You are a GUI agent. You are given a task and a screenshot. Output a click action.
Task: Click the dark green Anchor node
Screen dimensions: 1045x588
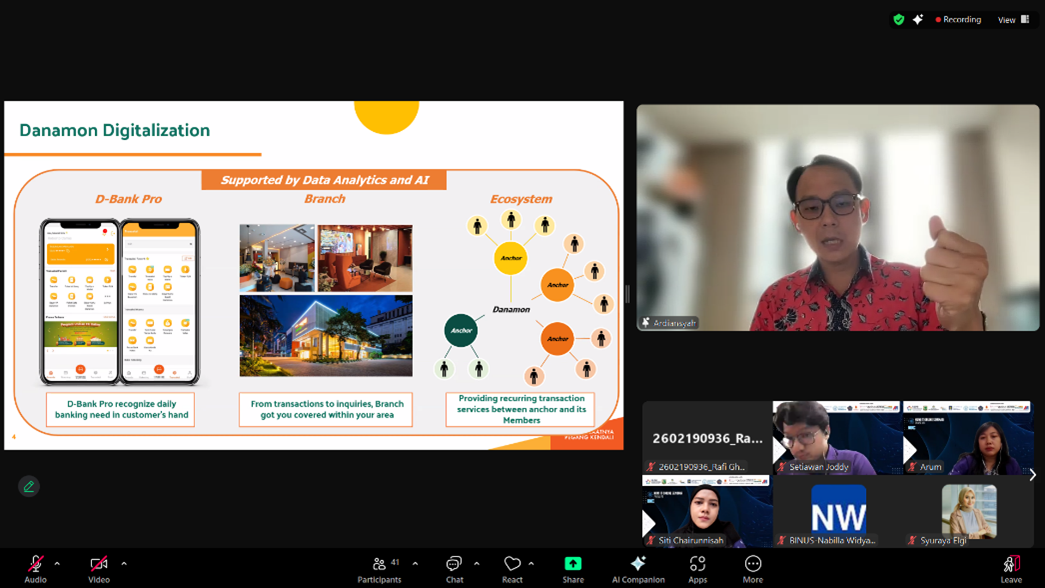point(461,330)
